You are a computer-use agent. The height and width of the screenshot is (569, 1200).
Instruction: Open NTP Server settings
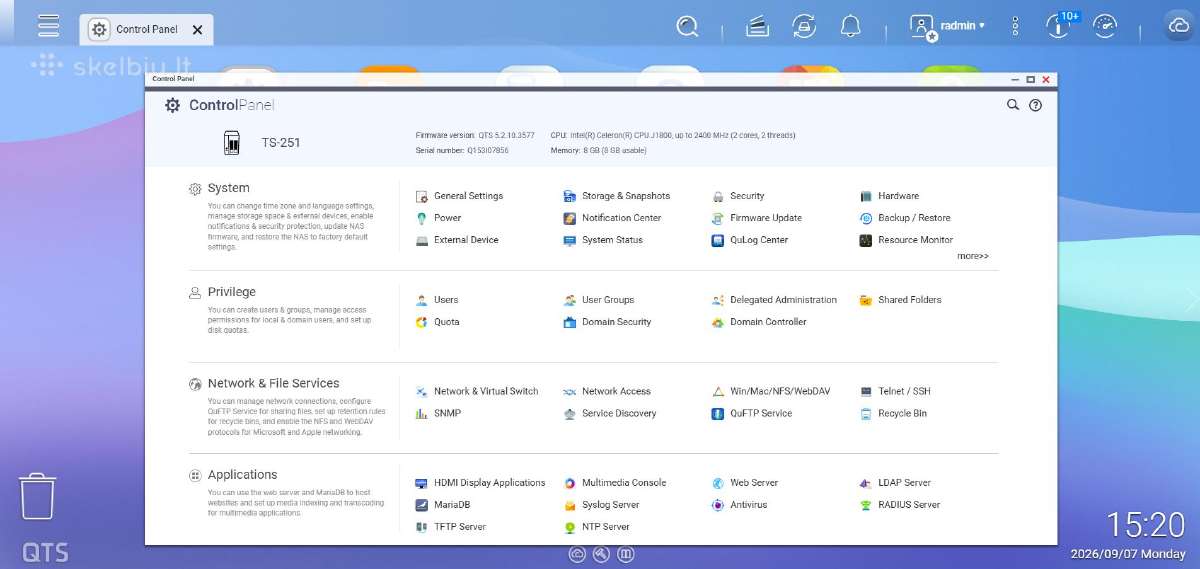pyautogui.click(x=597, y=527)
